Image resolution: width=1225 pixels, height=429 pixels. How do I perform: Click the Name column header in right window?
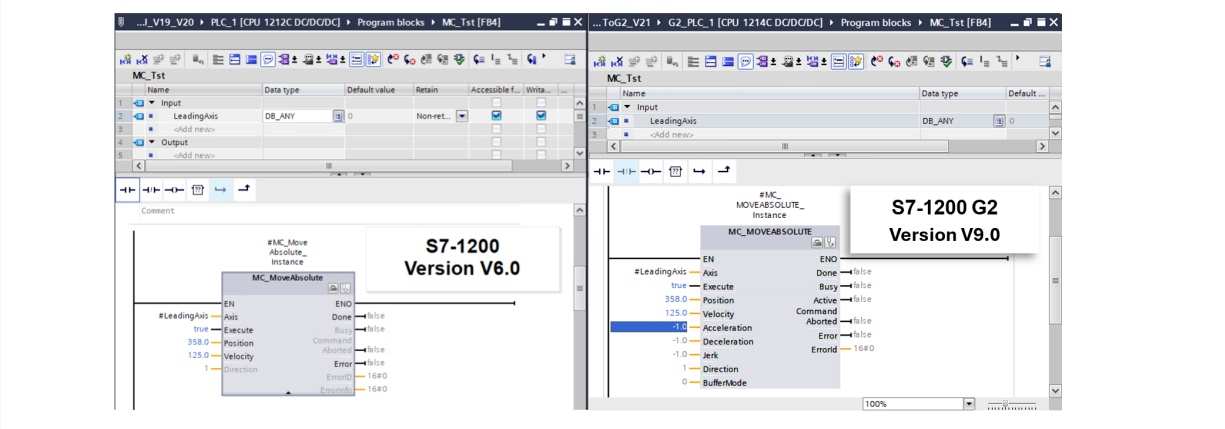click(769, 93)
